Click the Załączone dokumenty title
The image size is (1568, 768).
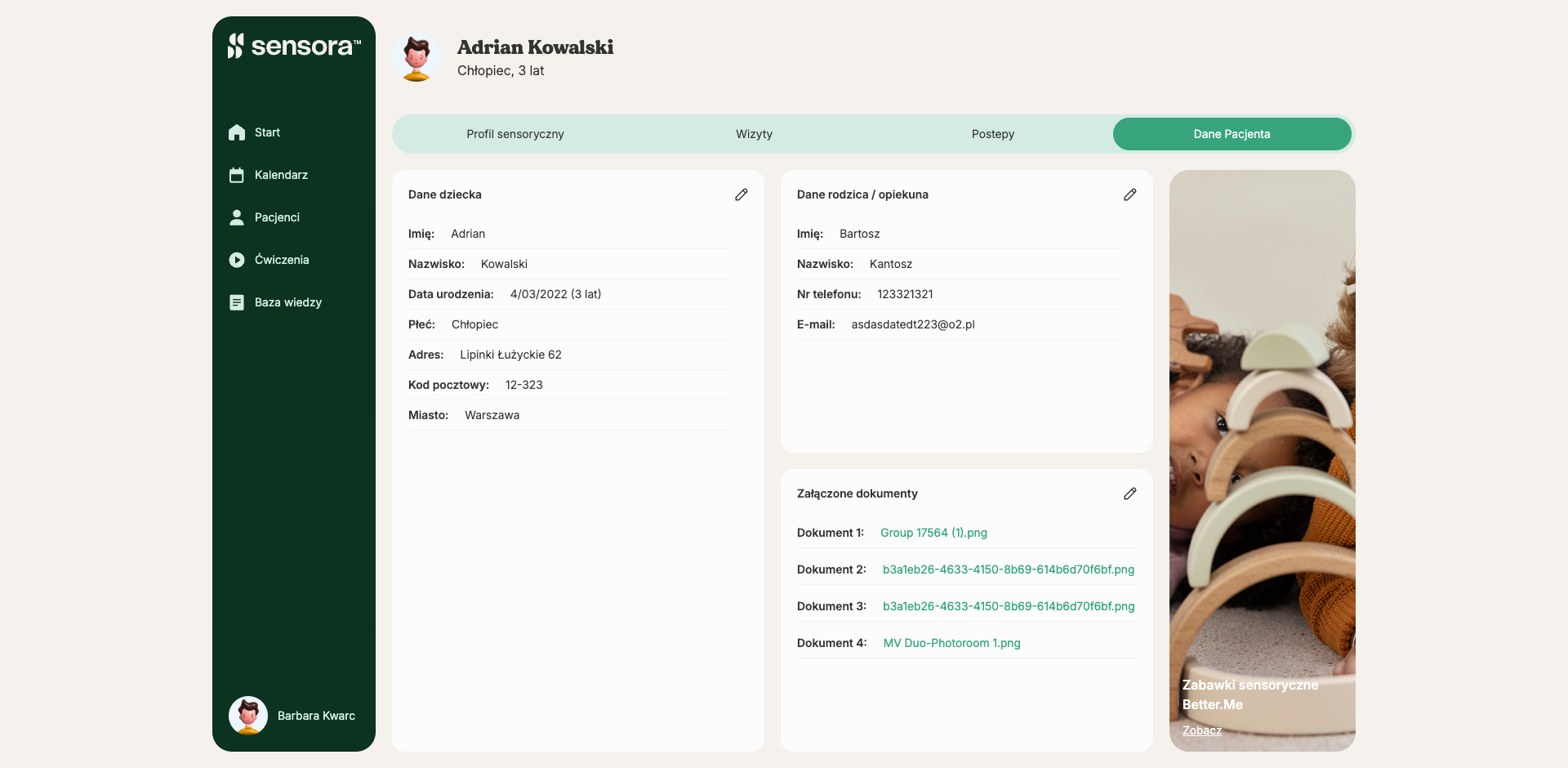[x=857, y=493]
